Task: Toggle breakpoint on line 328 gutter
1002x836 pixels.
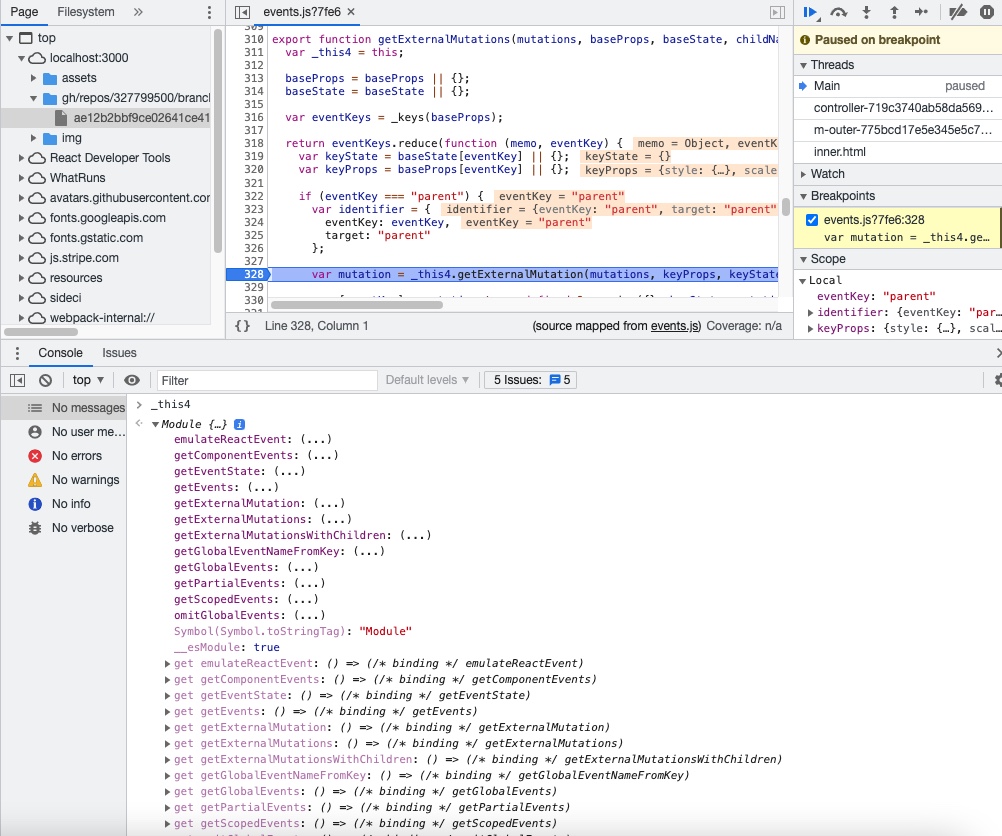Action: pyautogui.click(x=249, y=274)
